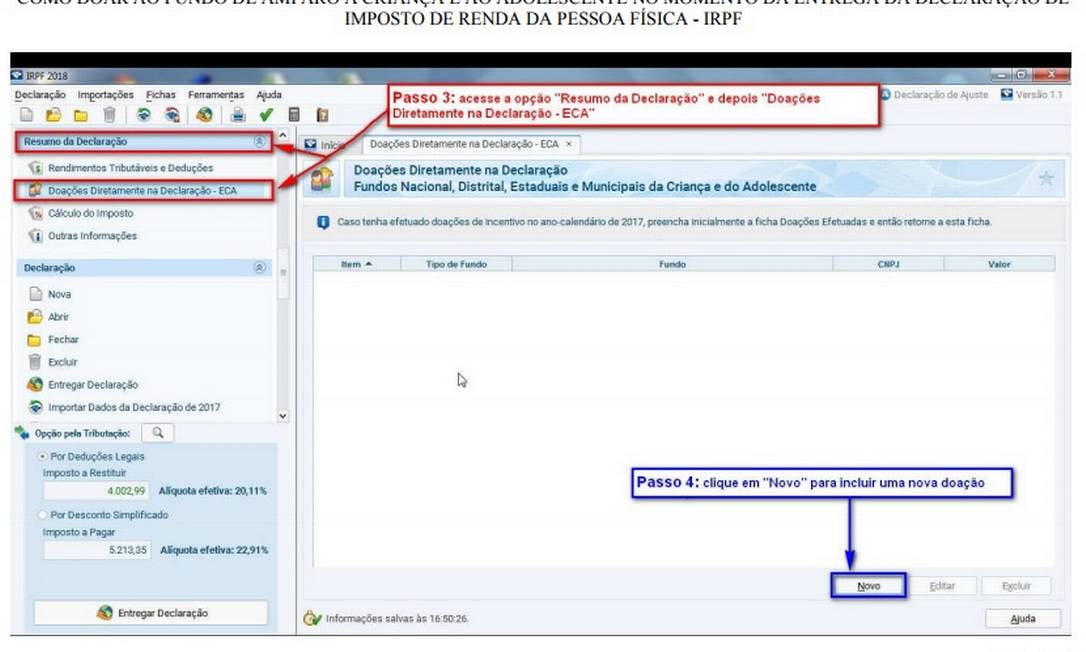Click the sidebar scrollbar down arrow
This screenshot has width=1086, height=652.
[282, 416]
